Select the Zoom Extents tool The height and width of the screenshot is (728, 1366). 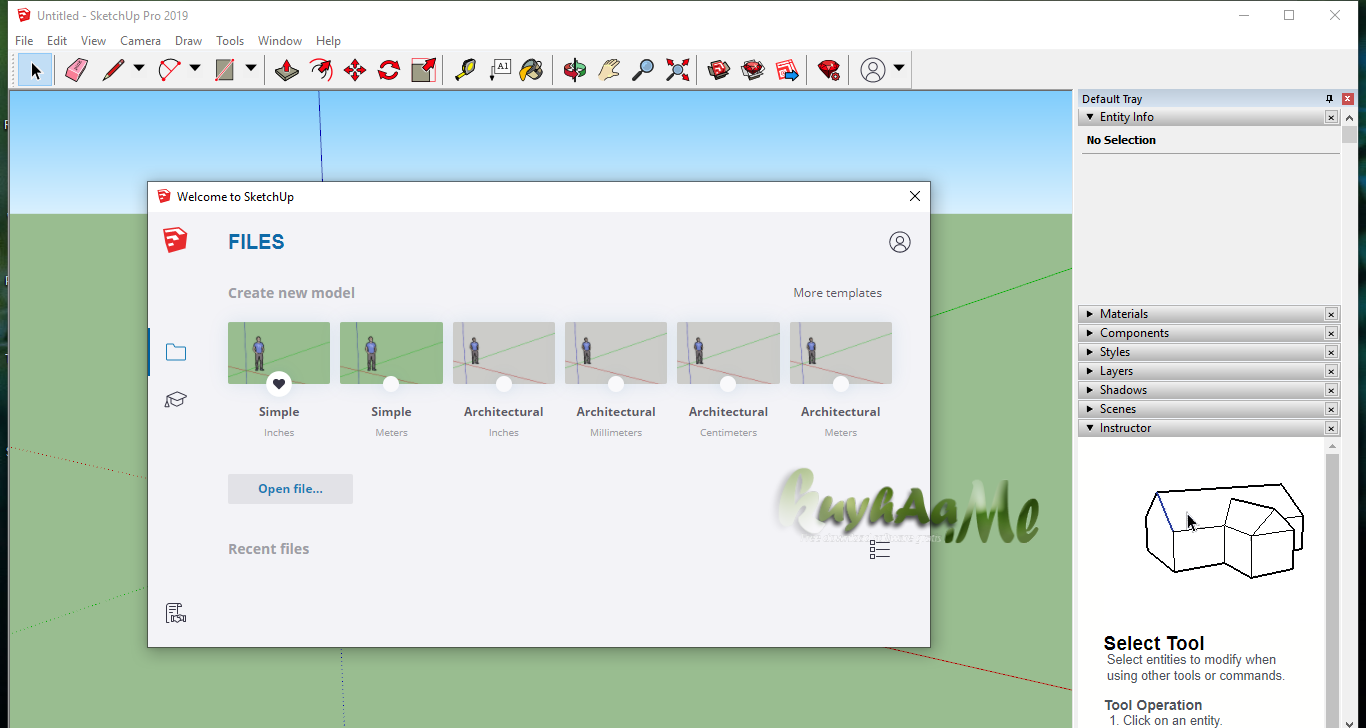pos(678,70)
